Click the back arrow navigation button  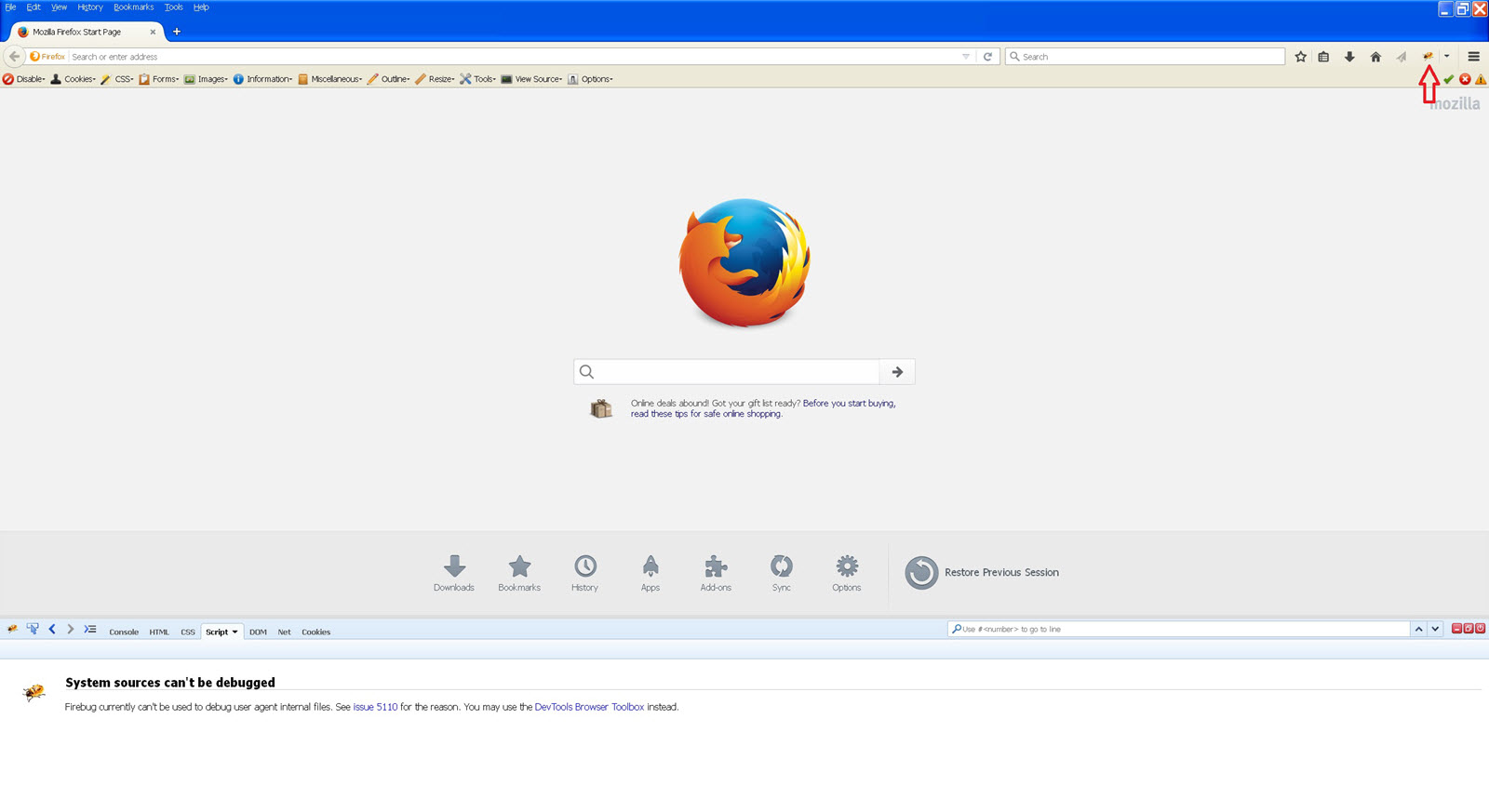tap(14, 56)
